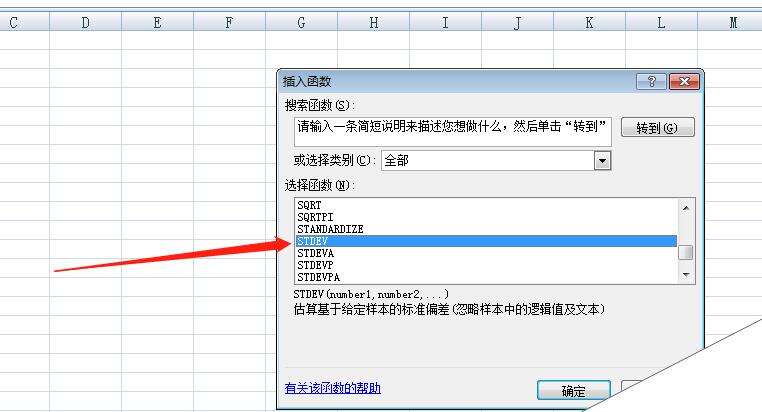Close the Insert Function dialog
762x412 pixels.
(684, 81)
